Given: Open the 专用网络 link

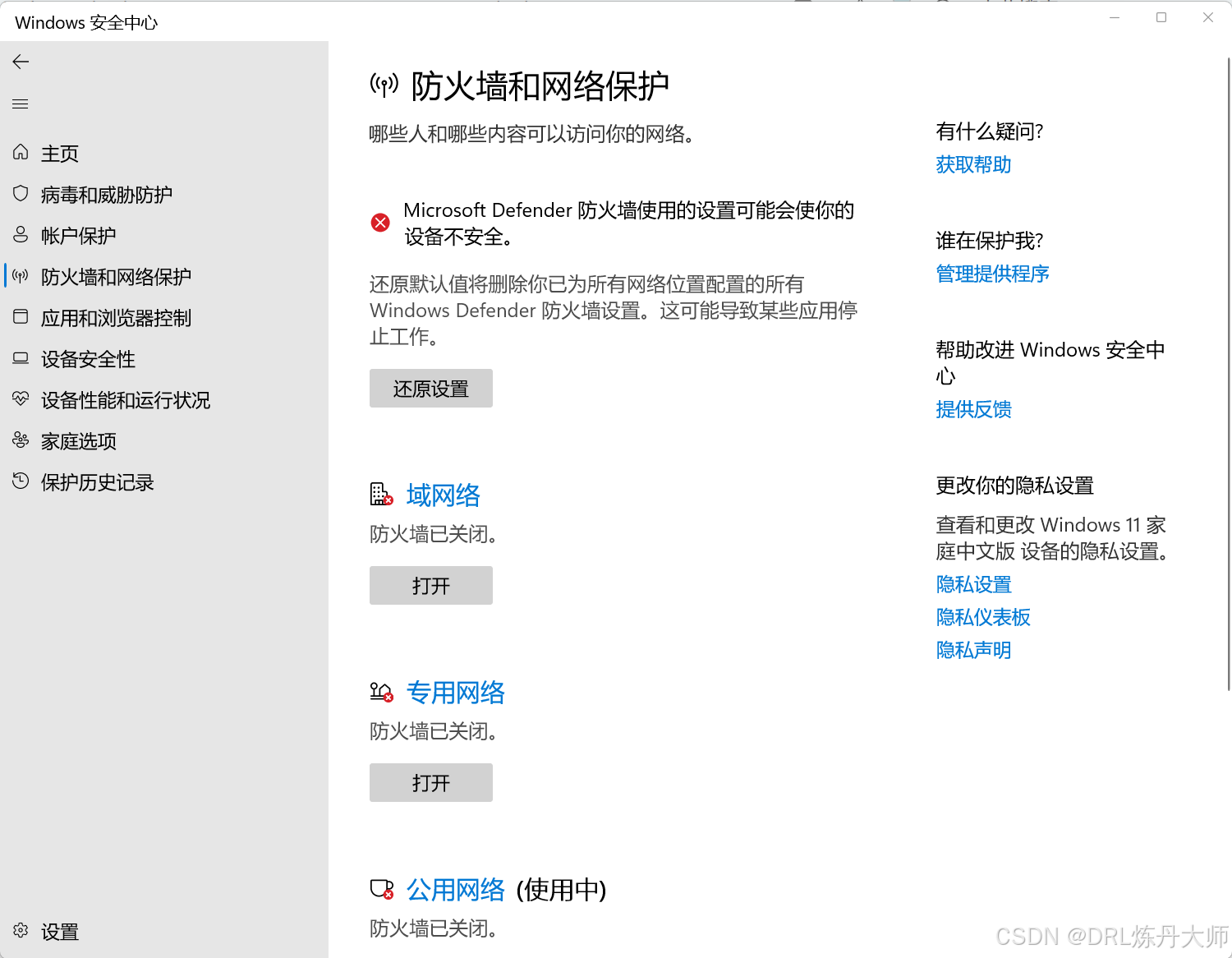Looking at the screenshot, I should 456,693.
